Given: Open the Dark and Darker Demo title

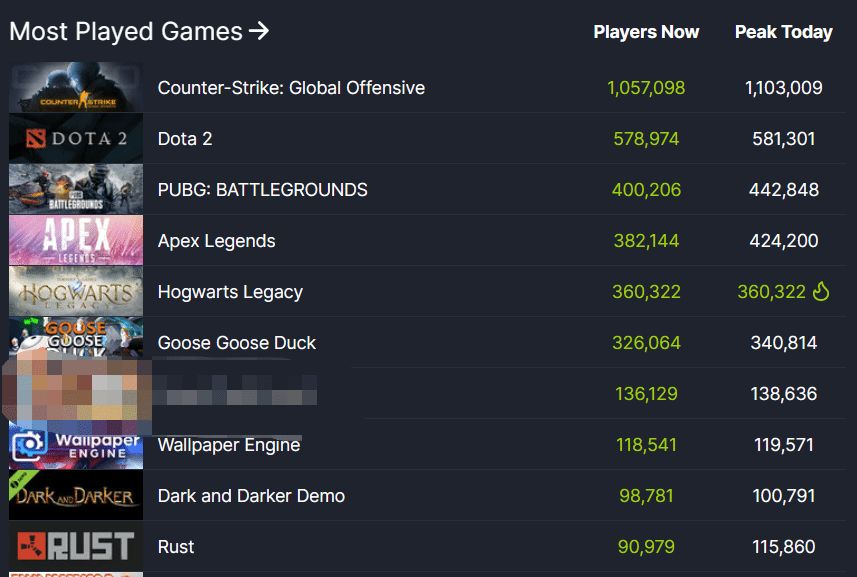Looking at the screenshot, I should click(x=251, y=496).
